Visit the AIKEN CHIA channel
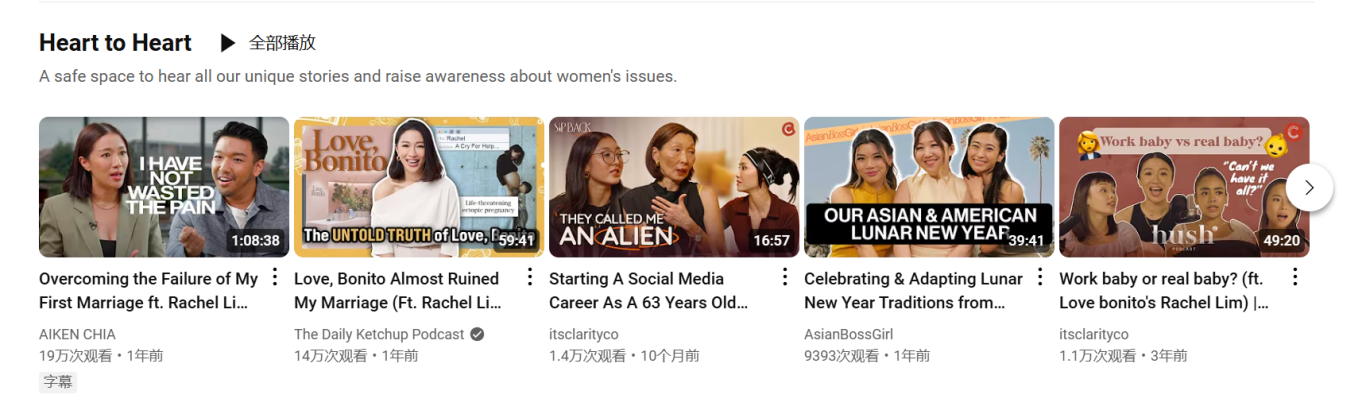 click(x=77, y=334)
